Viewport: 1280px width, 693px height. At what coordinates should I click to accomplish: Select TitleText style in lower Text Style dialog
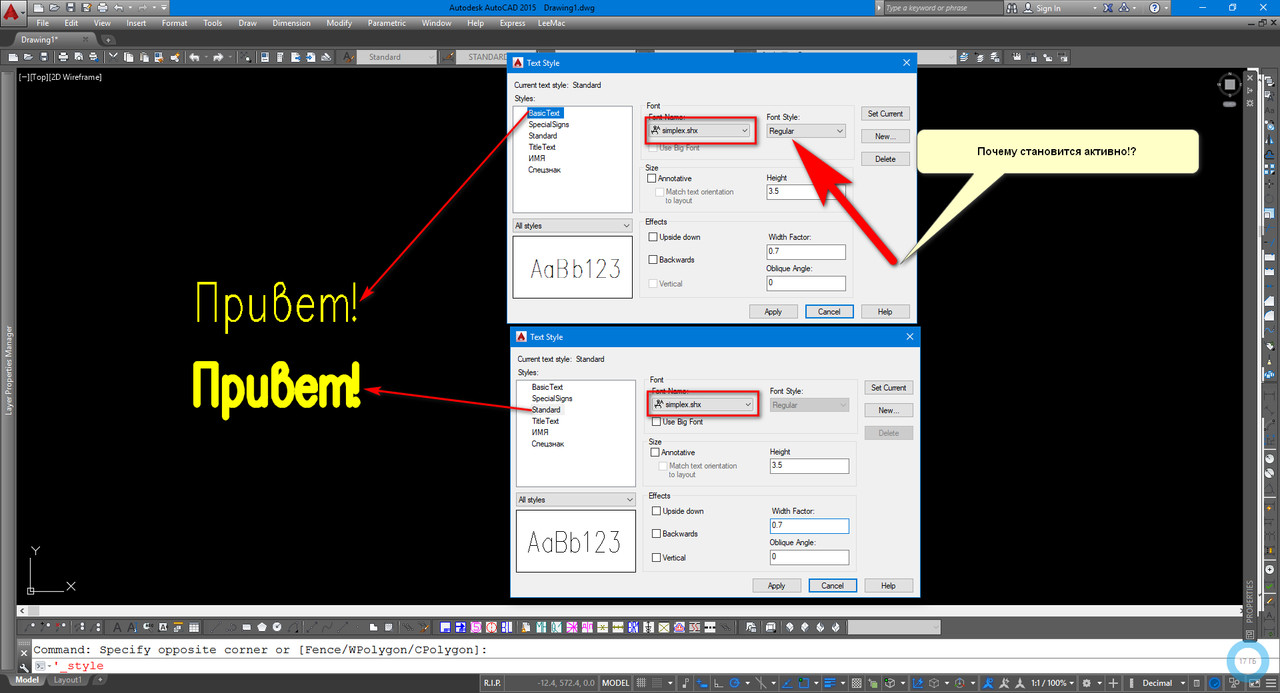point(545,421)
